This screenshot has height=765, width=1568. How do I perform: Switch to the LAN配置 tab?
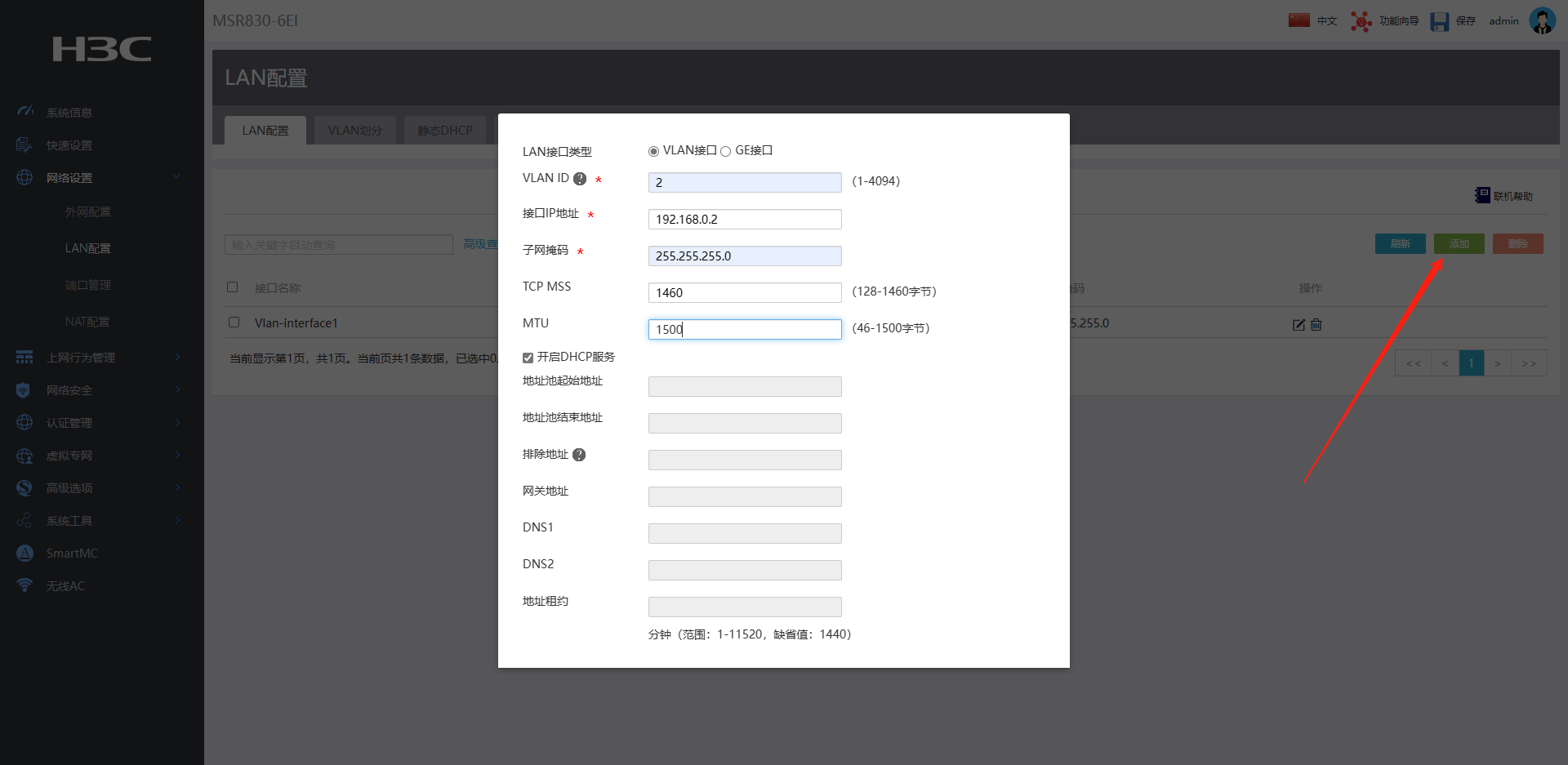coord(265,131)
